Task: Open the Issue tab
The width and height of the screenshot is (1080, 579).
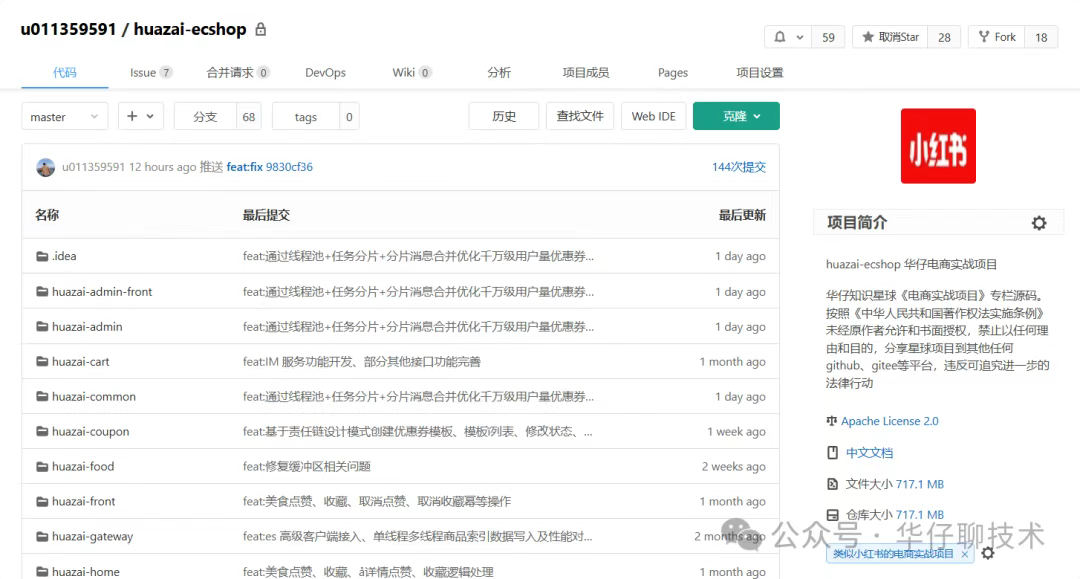Action: (x=151, y=72)
